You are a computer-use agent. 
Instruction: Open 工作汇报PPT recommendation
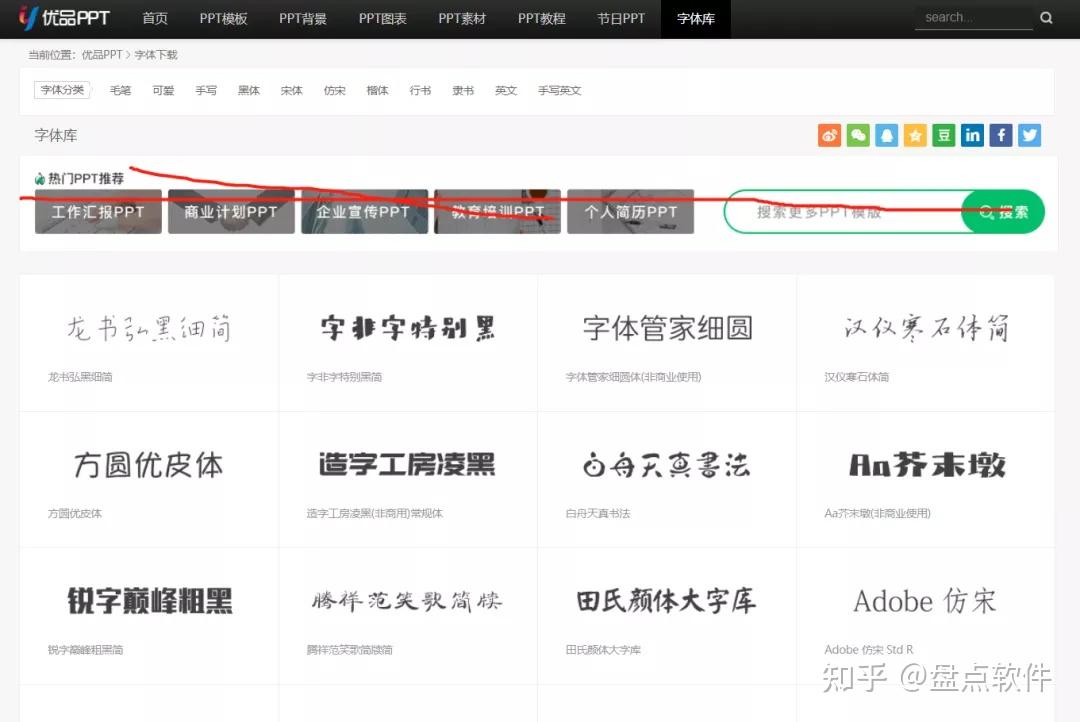point(98,212)
